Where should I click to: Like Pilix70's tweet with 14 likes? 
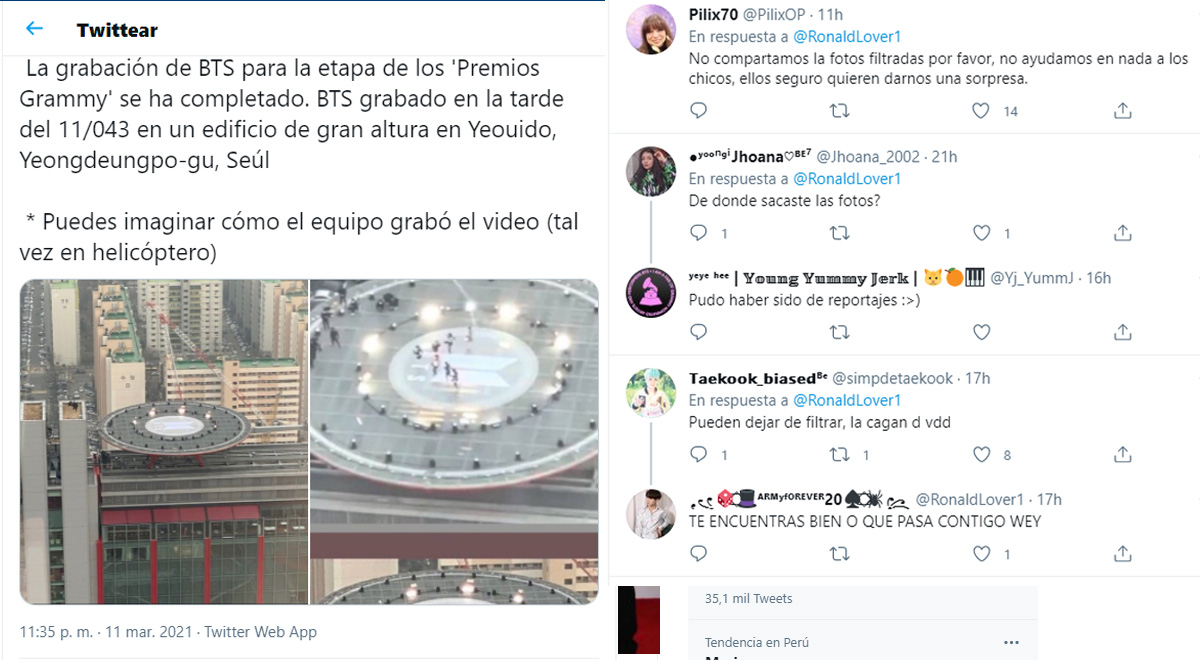pos(982,110)
